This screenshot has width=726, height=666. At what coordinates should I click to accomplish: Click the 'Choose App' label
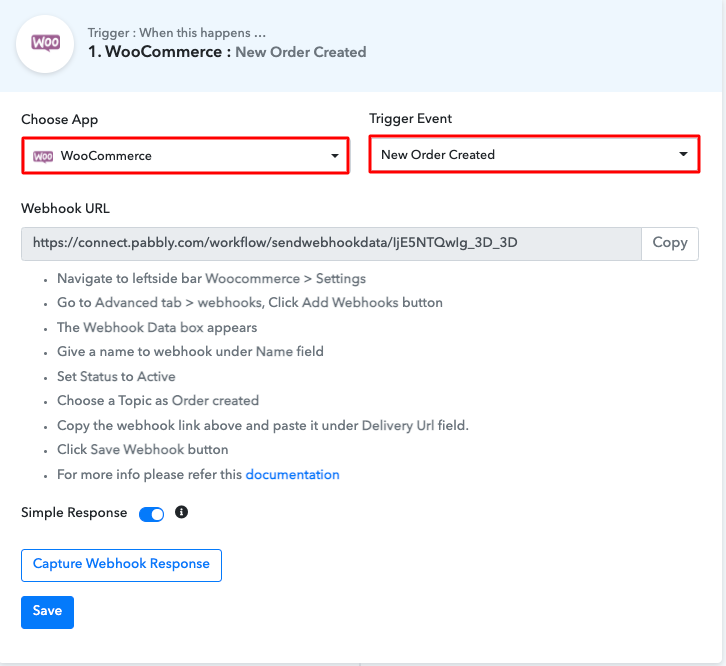click(59, 119)
